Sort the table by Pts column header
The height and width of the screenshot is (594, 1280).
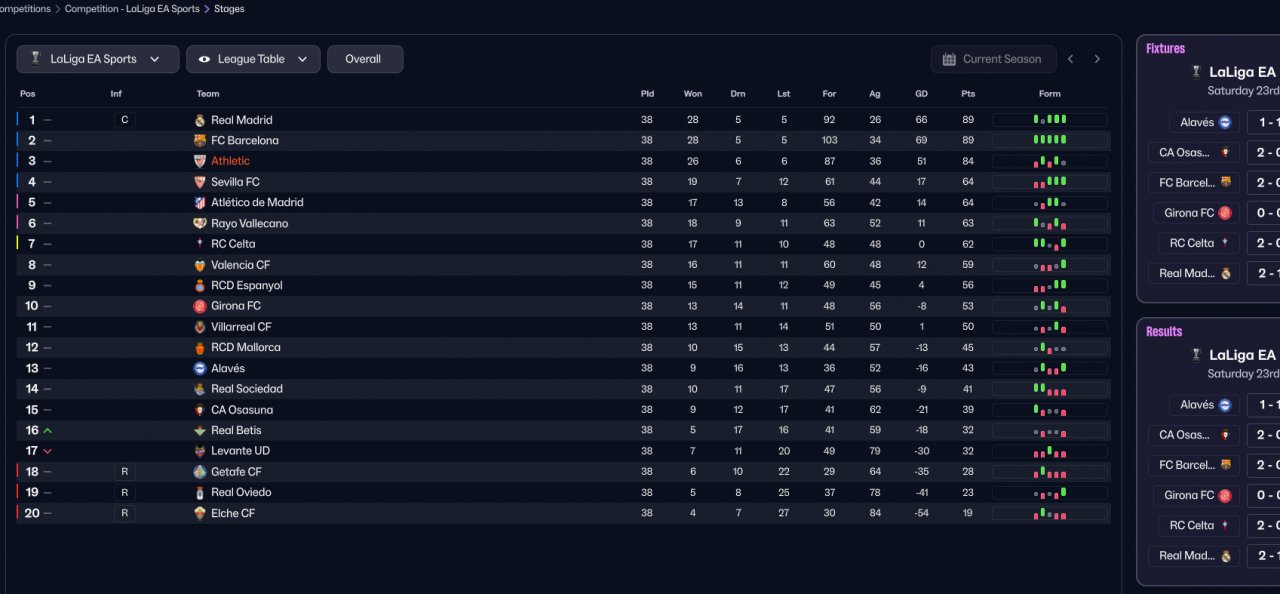click(x=967, y=94)
